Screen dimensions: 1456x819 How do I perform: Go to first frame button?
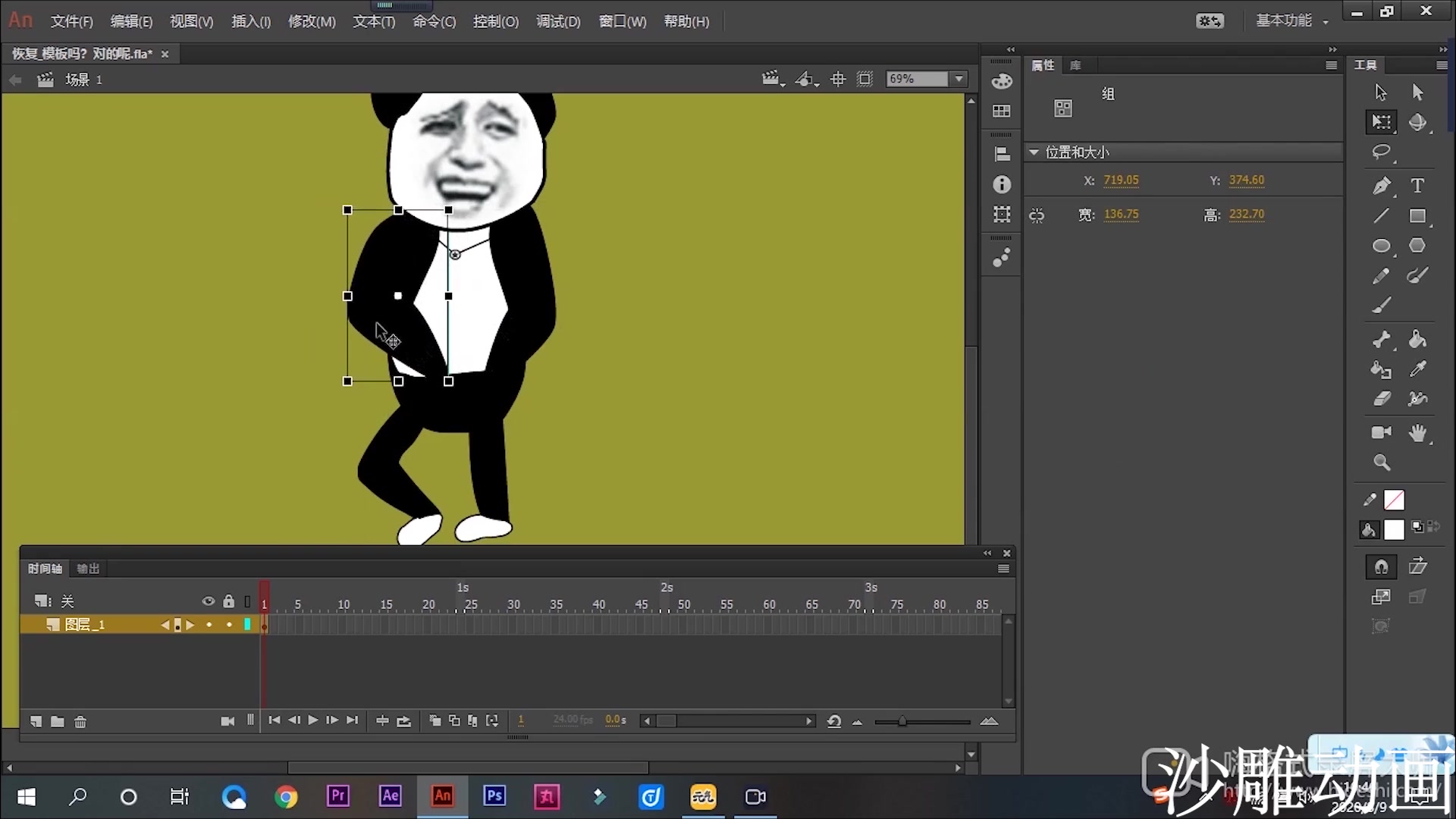point(274,720)
